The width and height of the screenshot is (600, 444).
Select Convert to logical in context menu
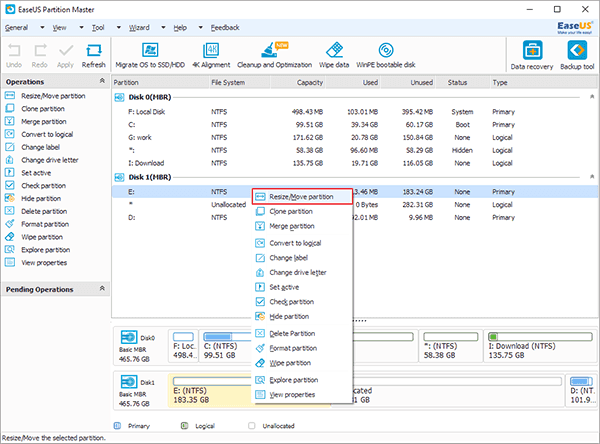click(x=302, y=243)
